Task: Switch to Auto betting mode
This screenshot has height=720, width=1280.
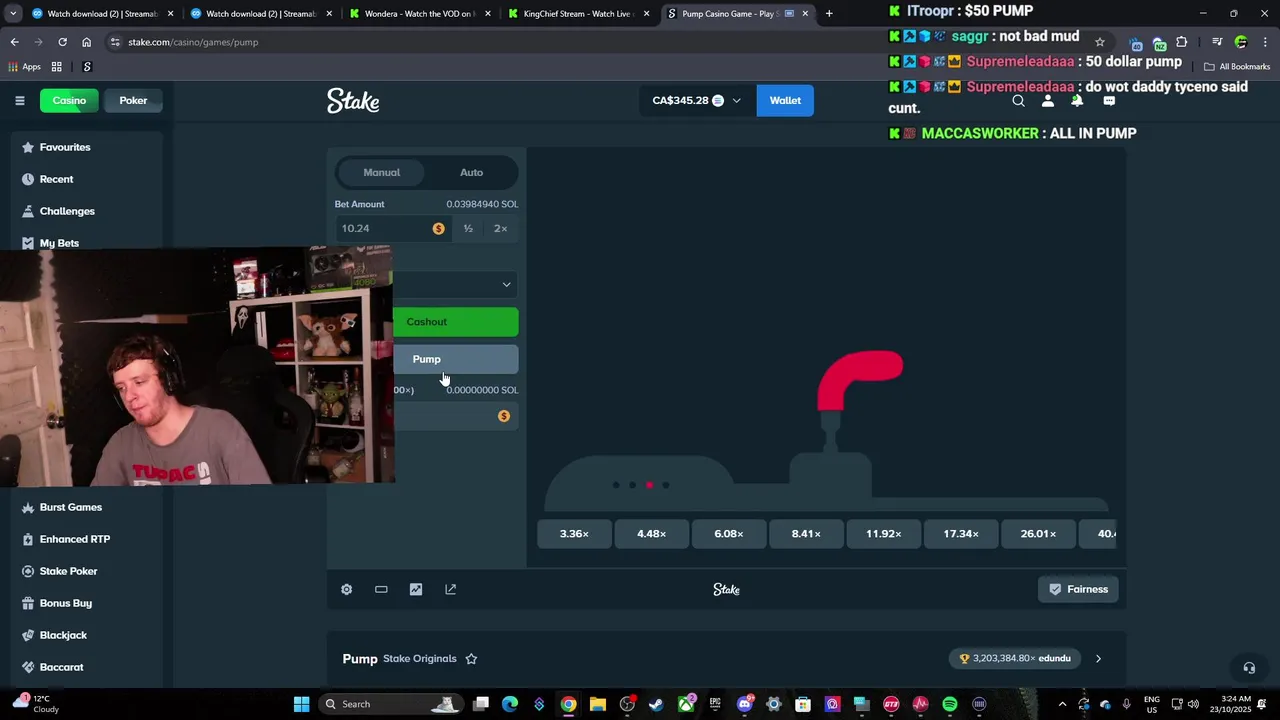Action: click(x=471, y=172)
